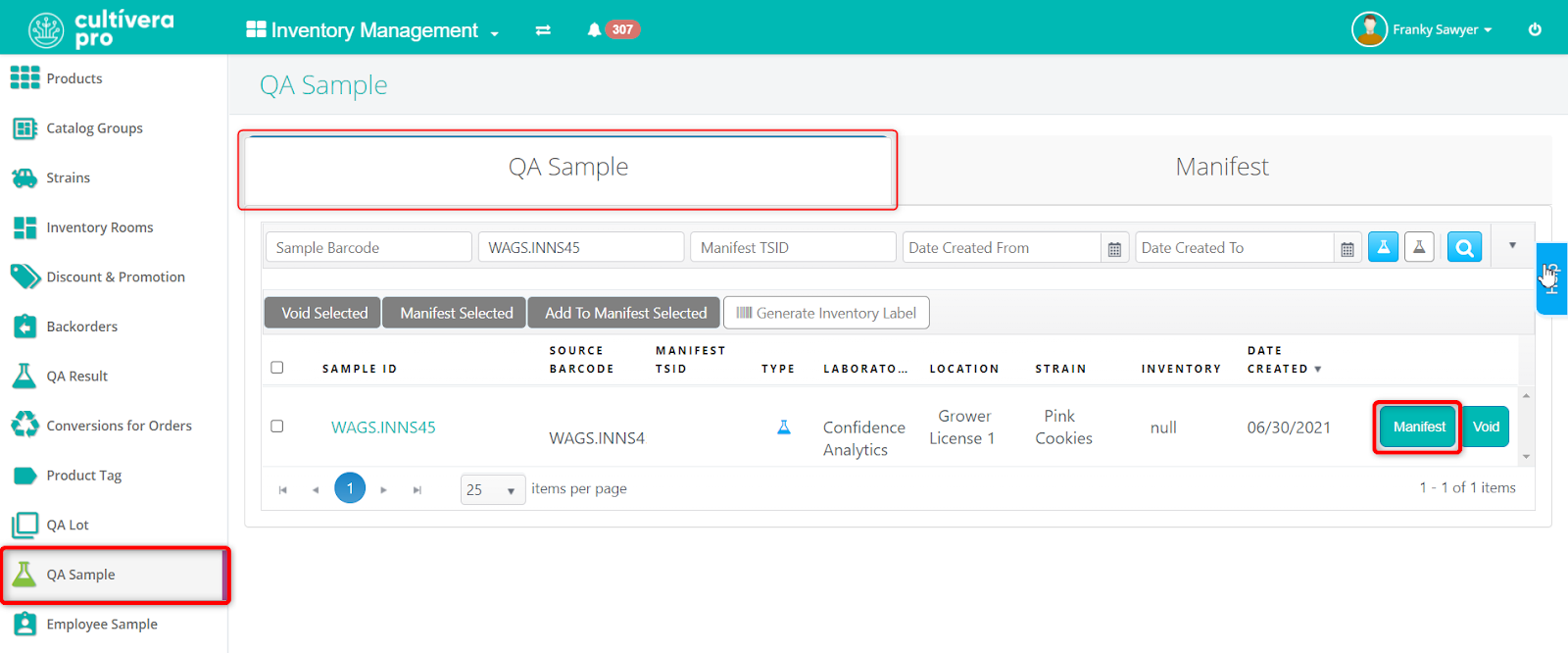Image resolution: width=1568 pixels, height=653 pixels.
Task: Switch to the QA Sample tab
Action: point(568,168)
